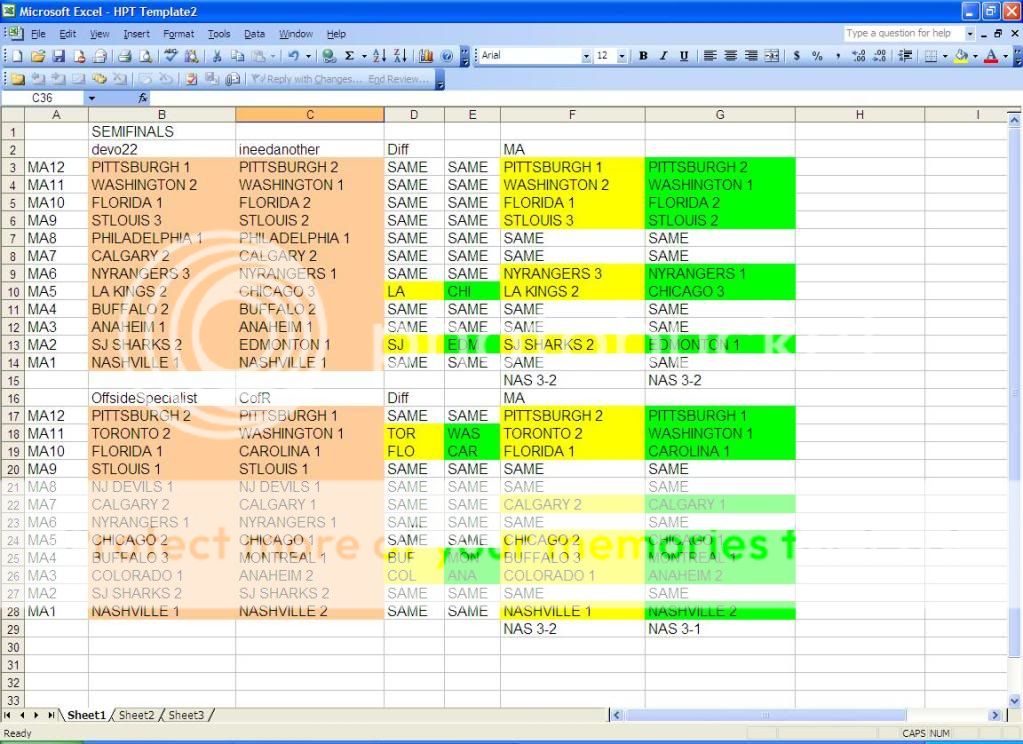Toggle bold formatting
The image size is (1023, 744).
[x=643, y=56]
